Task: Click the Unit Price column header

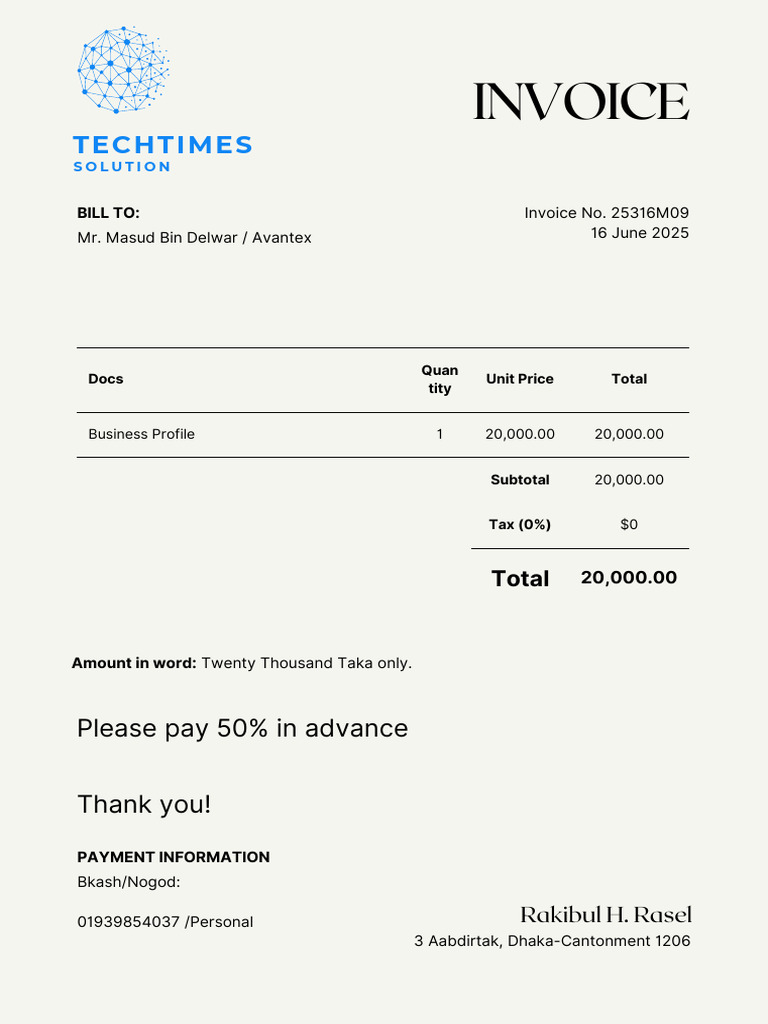Action: coord(520,379)
